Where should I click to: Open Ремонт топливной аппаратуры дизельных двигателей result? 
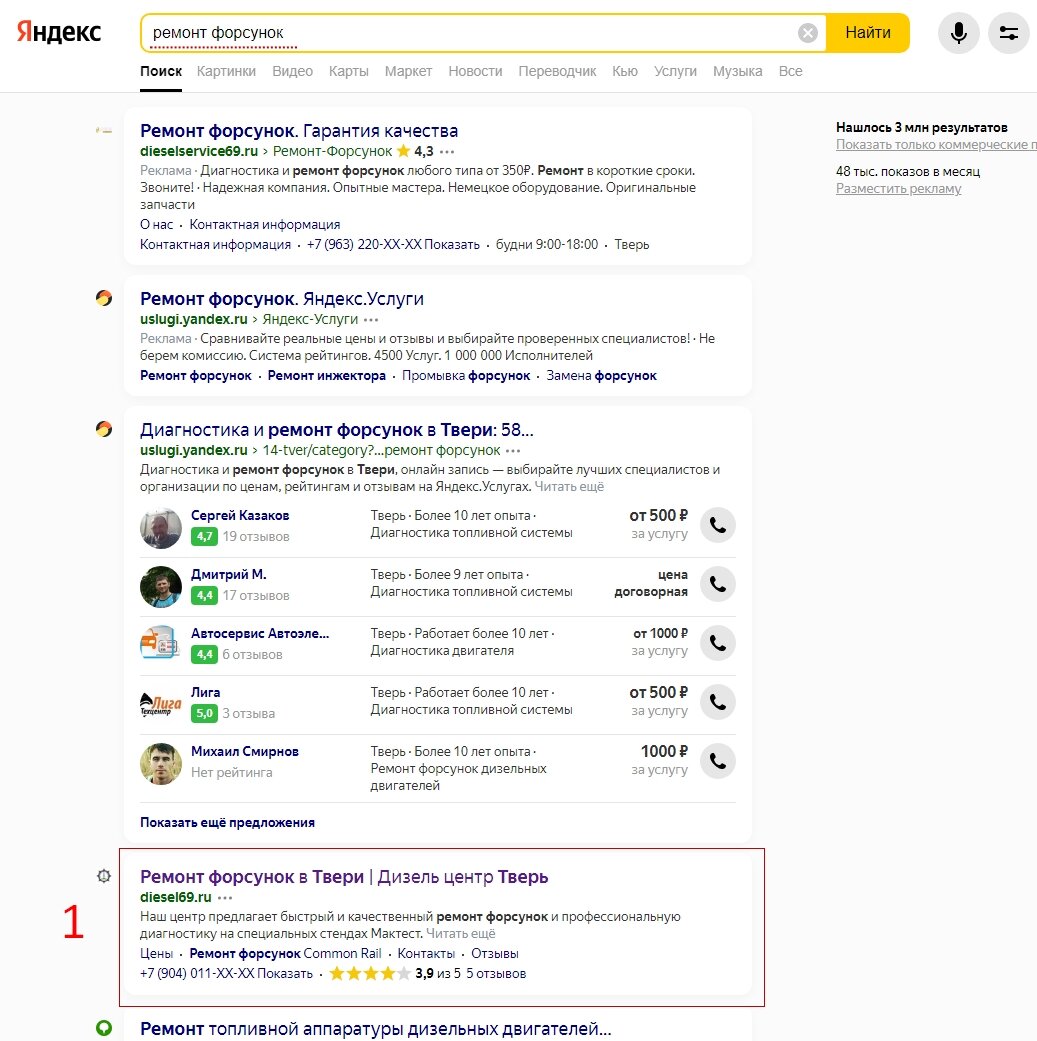(376, 1028)
